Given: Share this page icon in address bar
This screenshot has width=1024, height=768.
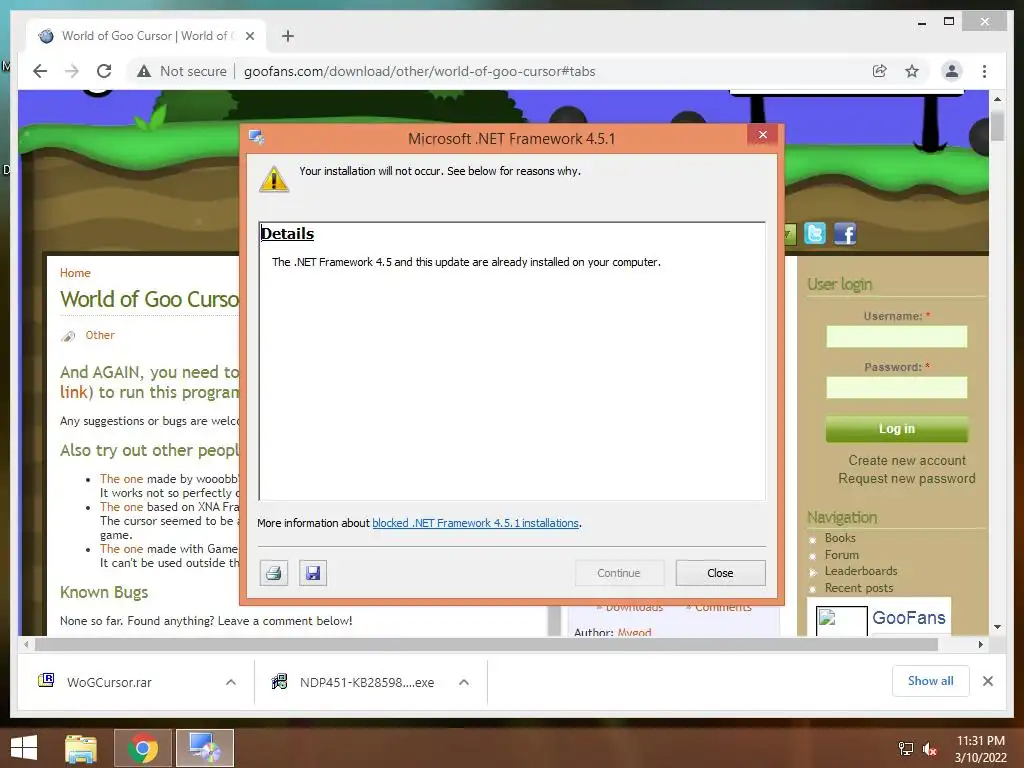Looking at the screenshot, I should click(x=880, y=71).
